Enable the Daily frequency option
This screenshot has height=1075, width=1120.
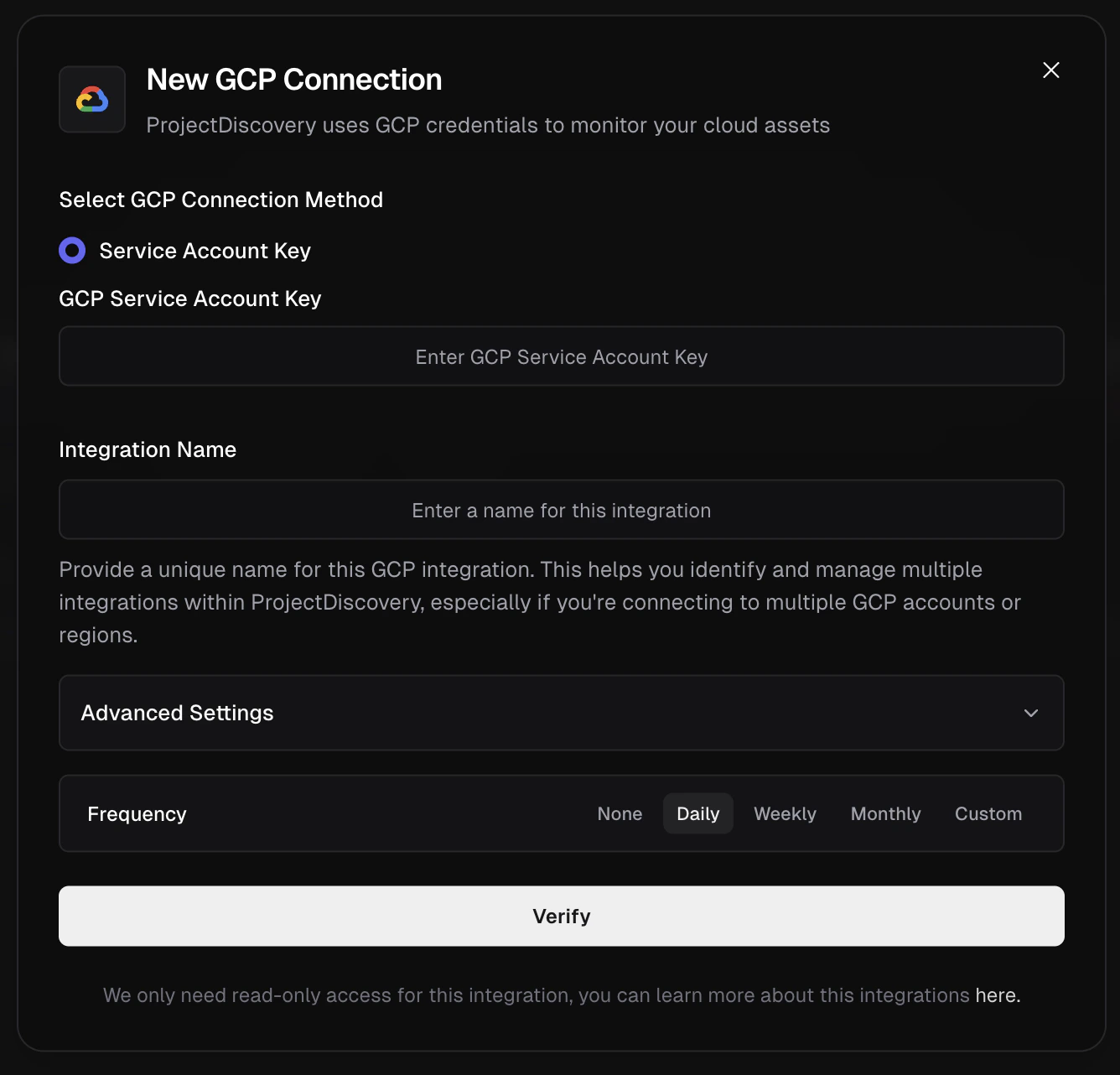[x=697, y=813]
